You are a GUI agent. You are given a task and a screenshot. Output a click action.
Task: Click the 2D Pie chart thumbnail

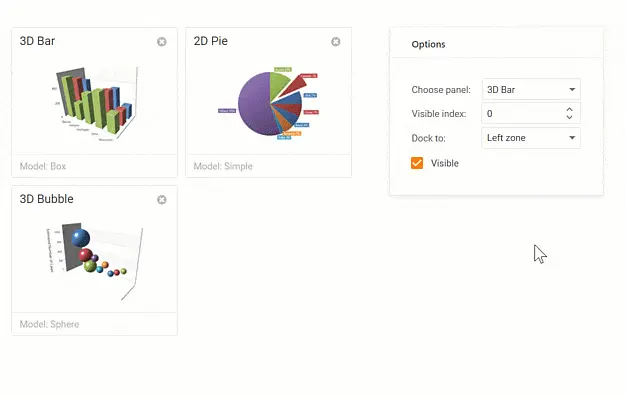click(x=268, y=104)
